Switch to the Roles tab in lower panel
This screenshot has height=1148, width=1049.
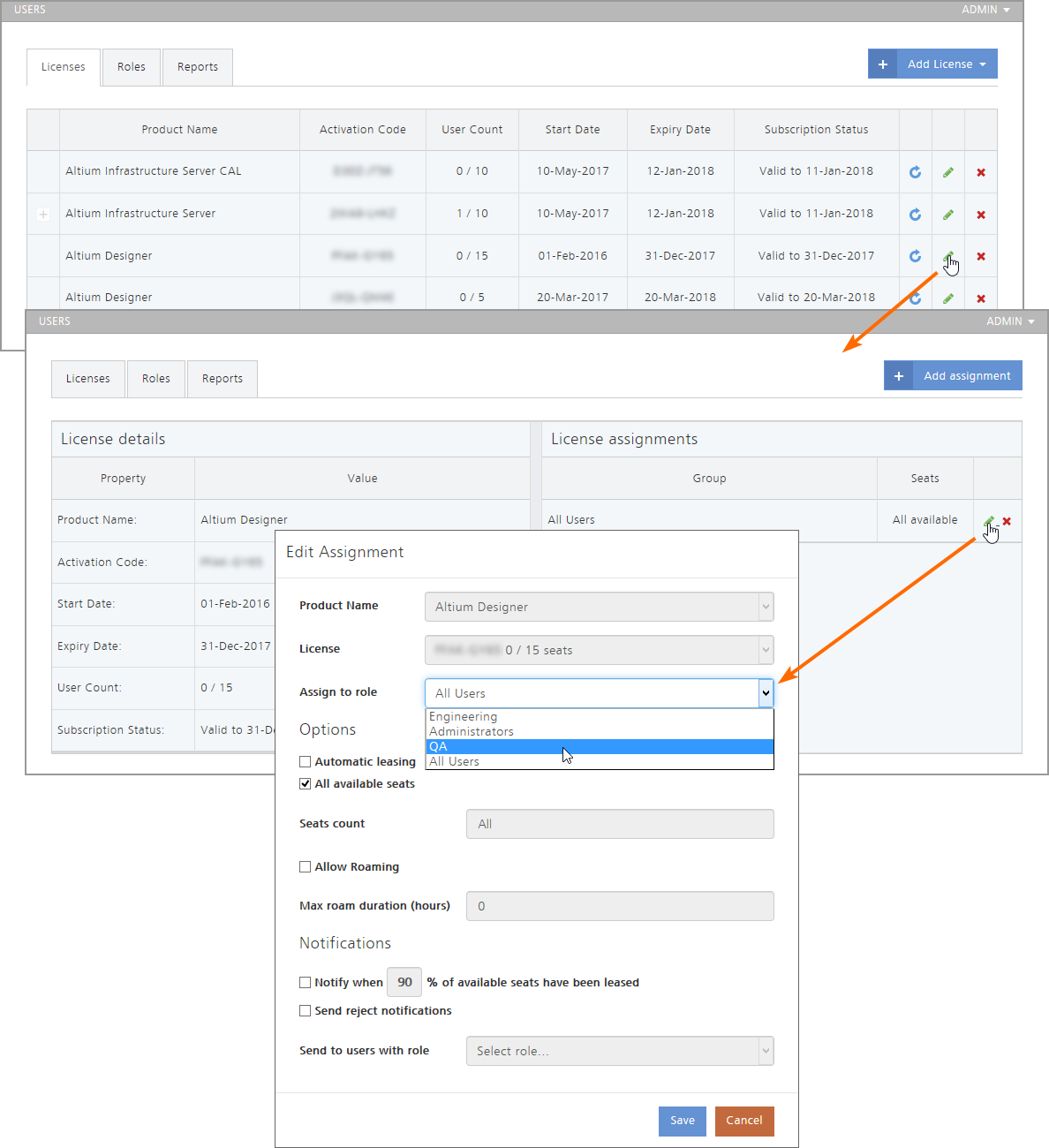(156, 379)
